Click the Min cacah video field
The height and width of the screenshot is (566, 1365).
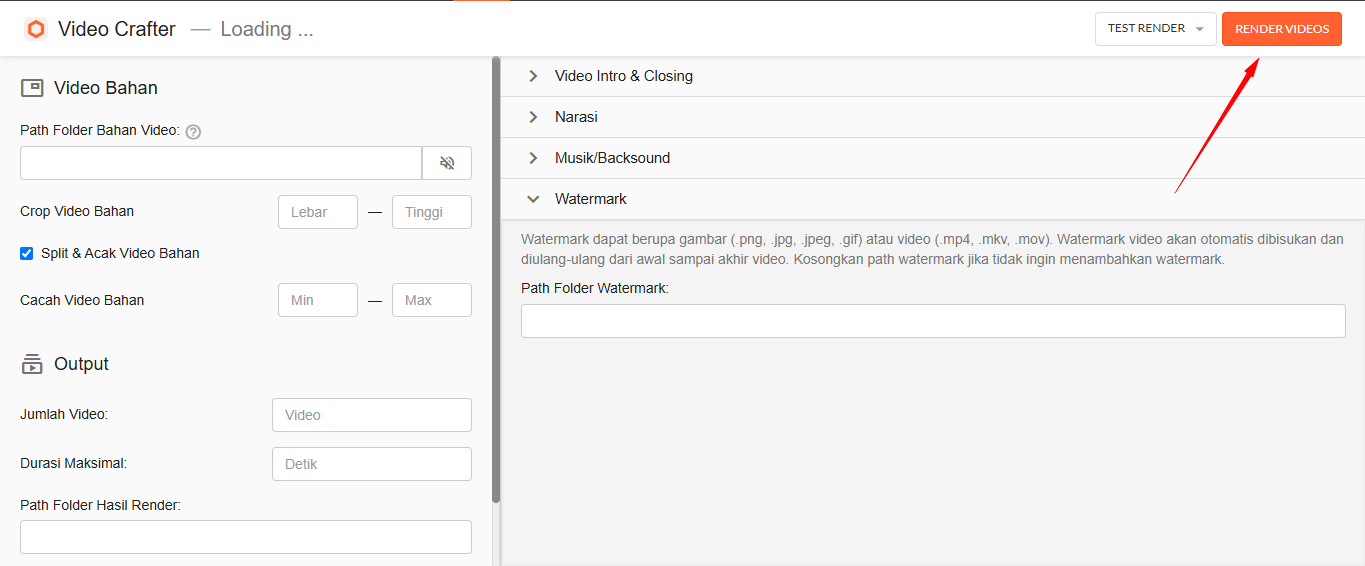318,300
